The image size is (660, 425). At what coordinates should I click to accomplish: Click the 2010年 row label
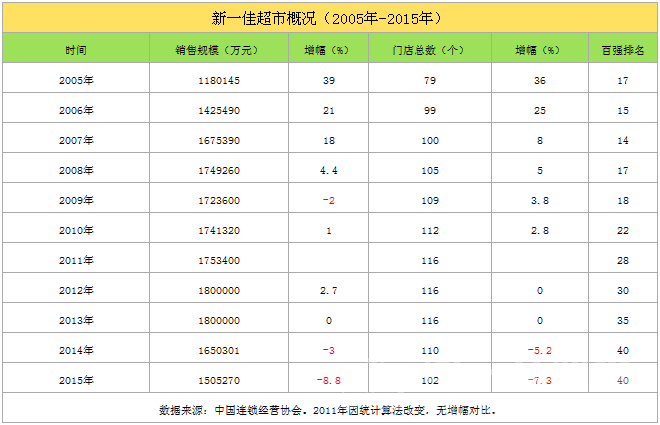tap(76, 230)
